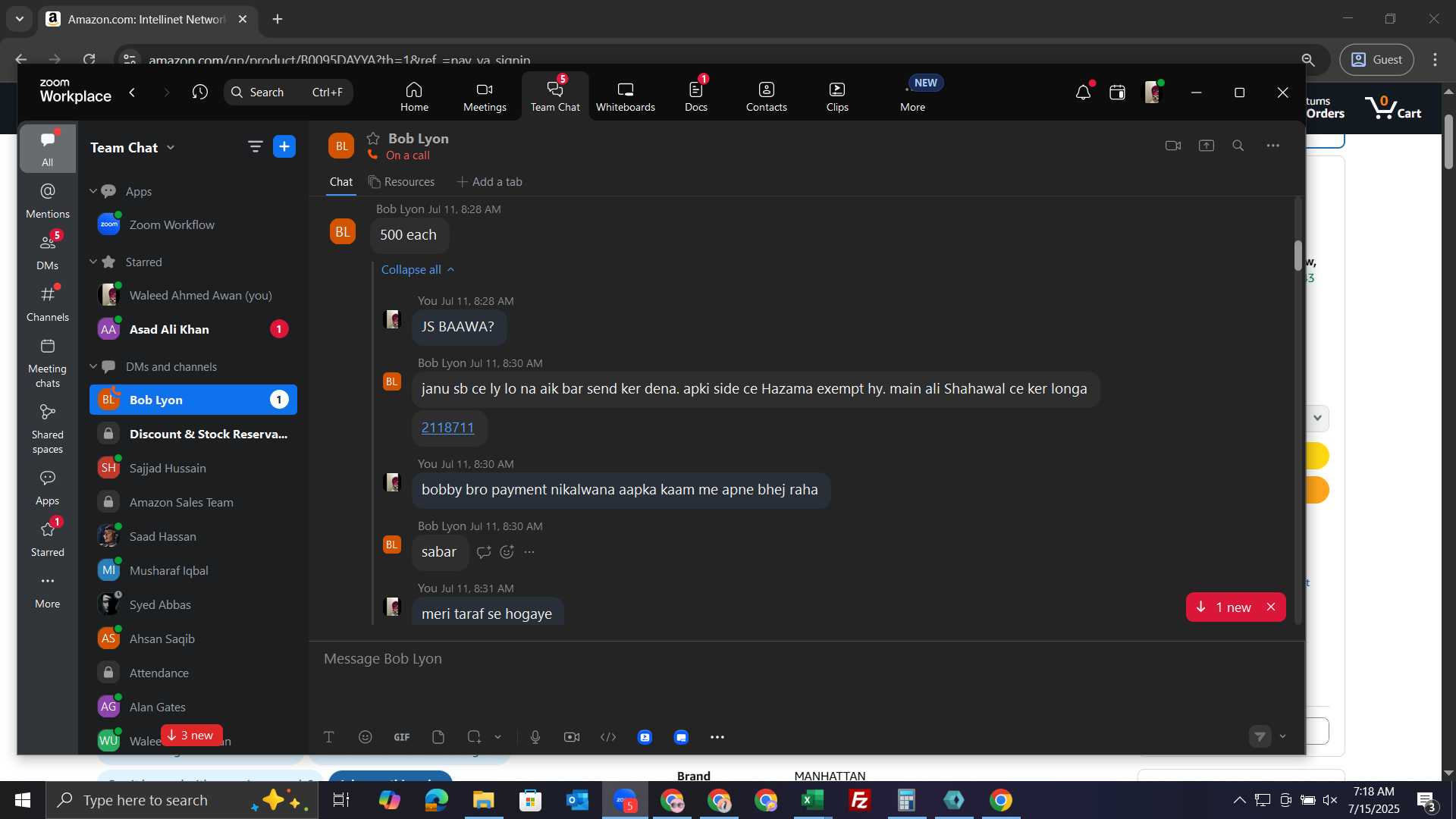Click the Zoom search box
Screen dimensions: 1456x819
(x=288, y=93)
